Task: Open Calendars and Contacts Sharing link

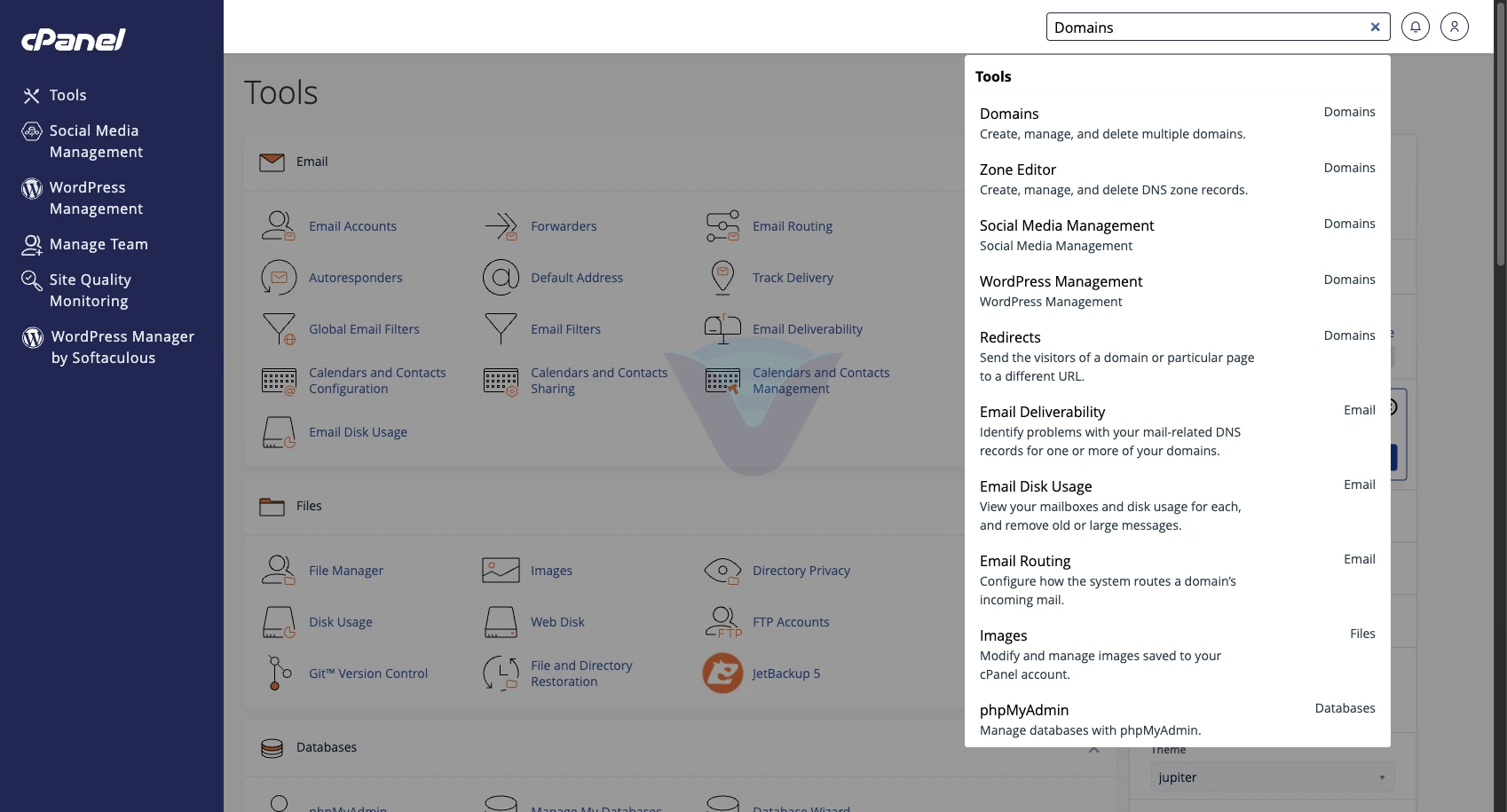Action: pyautogui.click(x=599, y=381)
